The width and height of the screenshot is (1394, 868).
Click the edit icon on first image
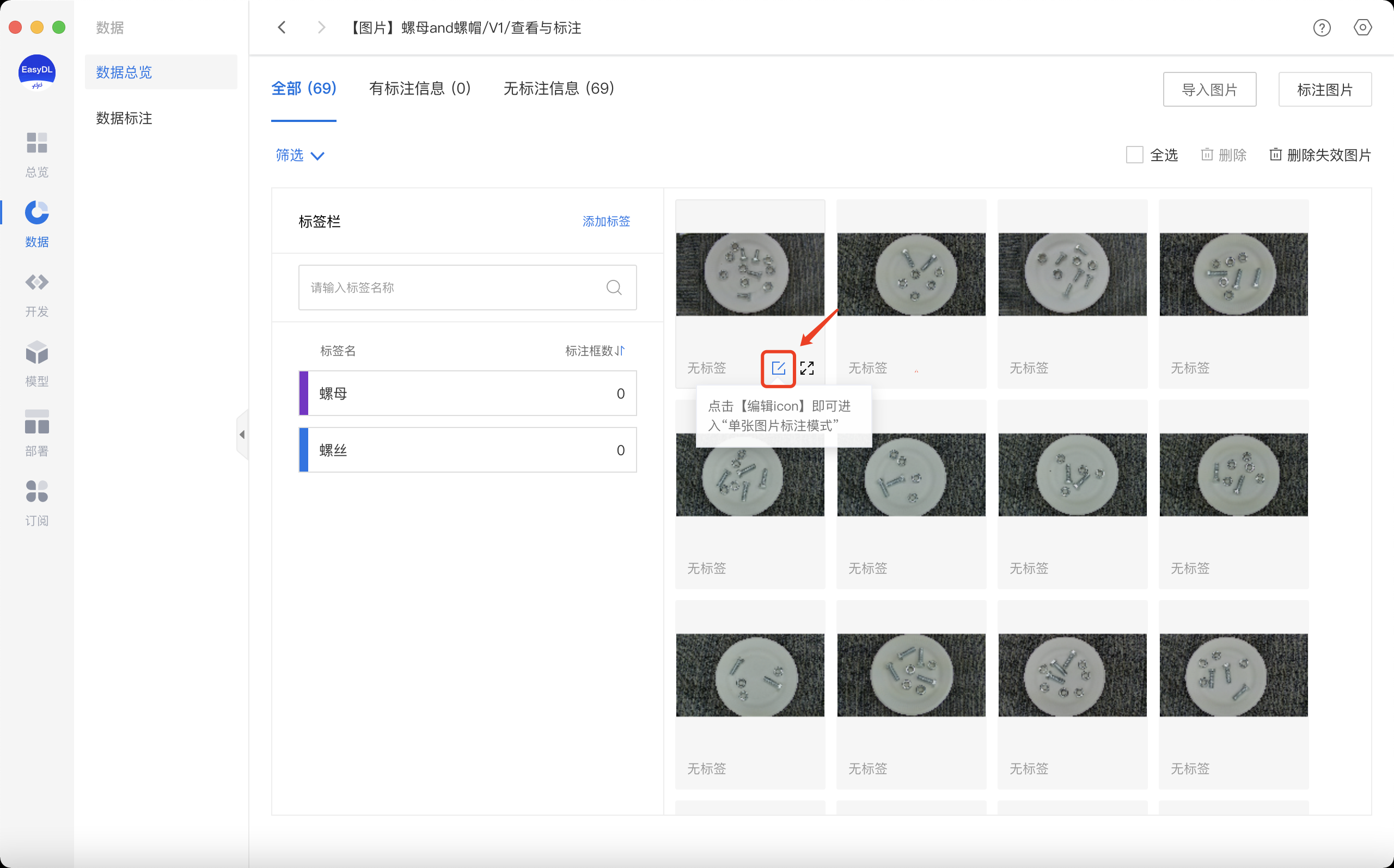pyautogui.click(x=778, y=368)
